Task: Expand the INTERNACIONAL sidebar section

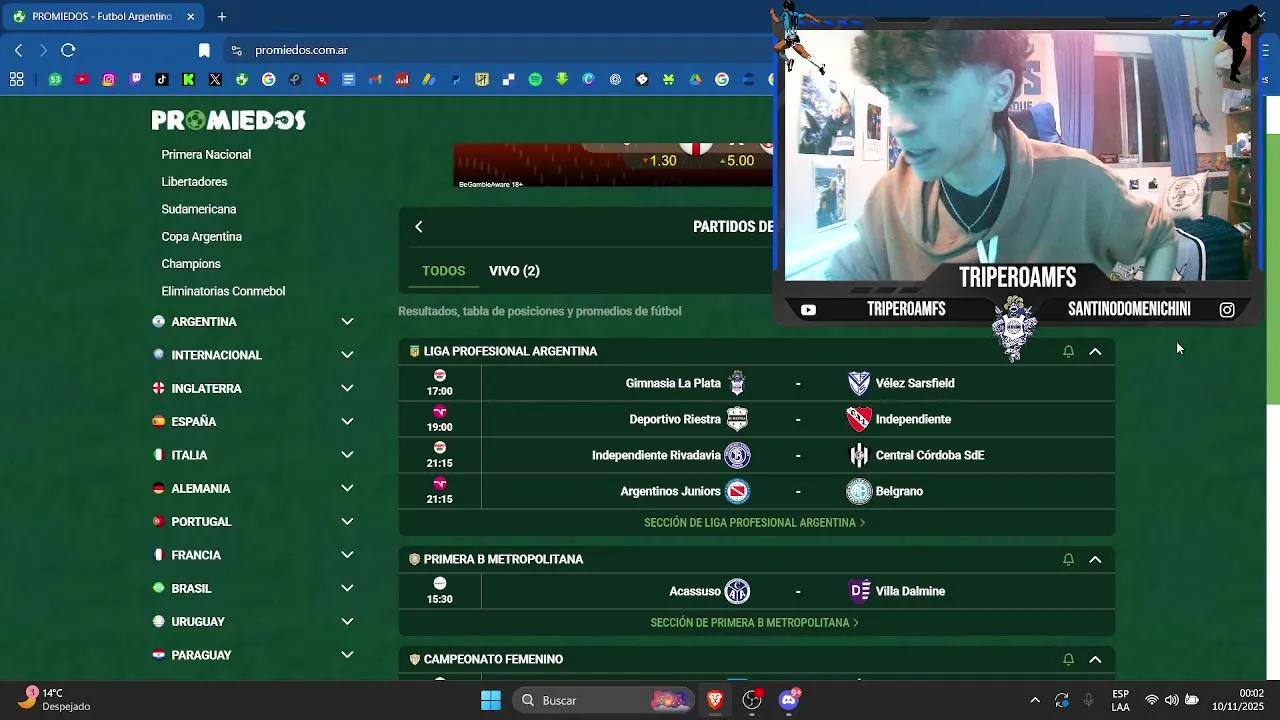Action: pos(347,355)
